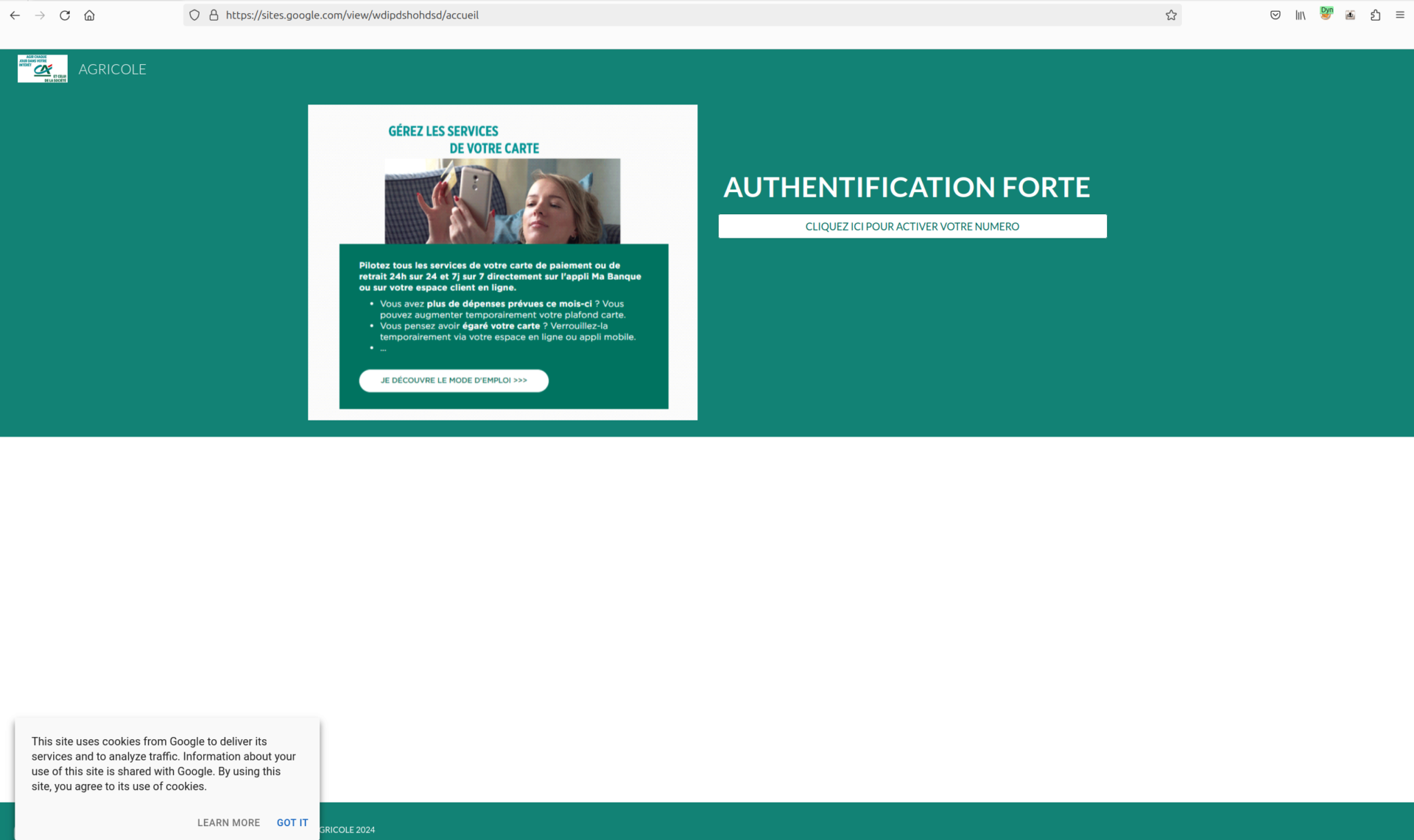The height and width of the screenshot is (840, 1414).
Task: Open the extensions puzzle menu
Action: click(x=1375, y=15)
